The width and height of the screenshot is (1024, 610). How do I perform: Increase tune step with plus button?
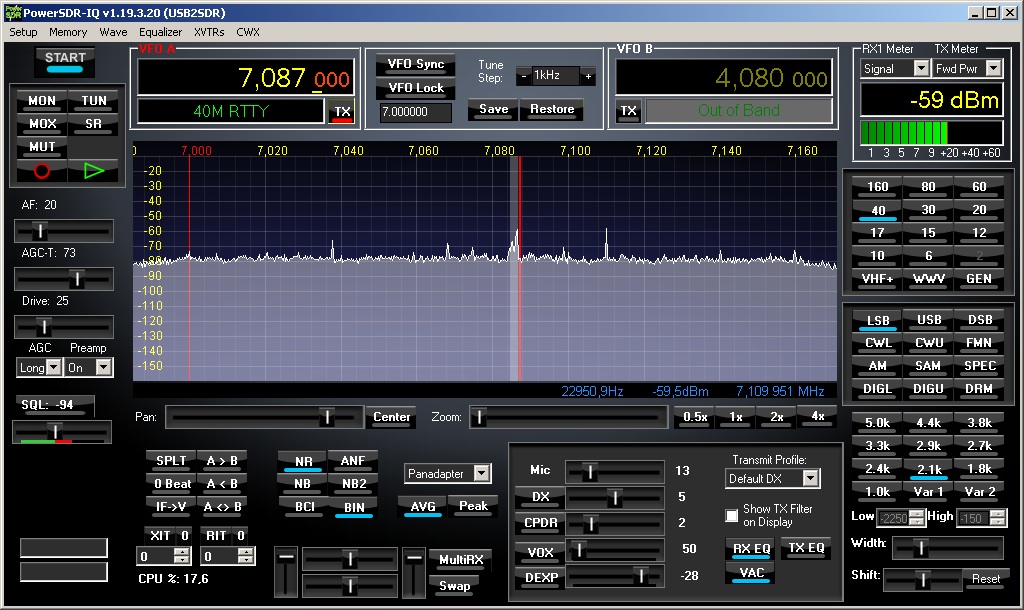click(x=588, y=76)
